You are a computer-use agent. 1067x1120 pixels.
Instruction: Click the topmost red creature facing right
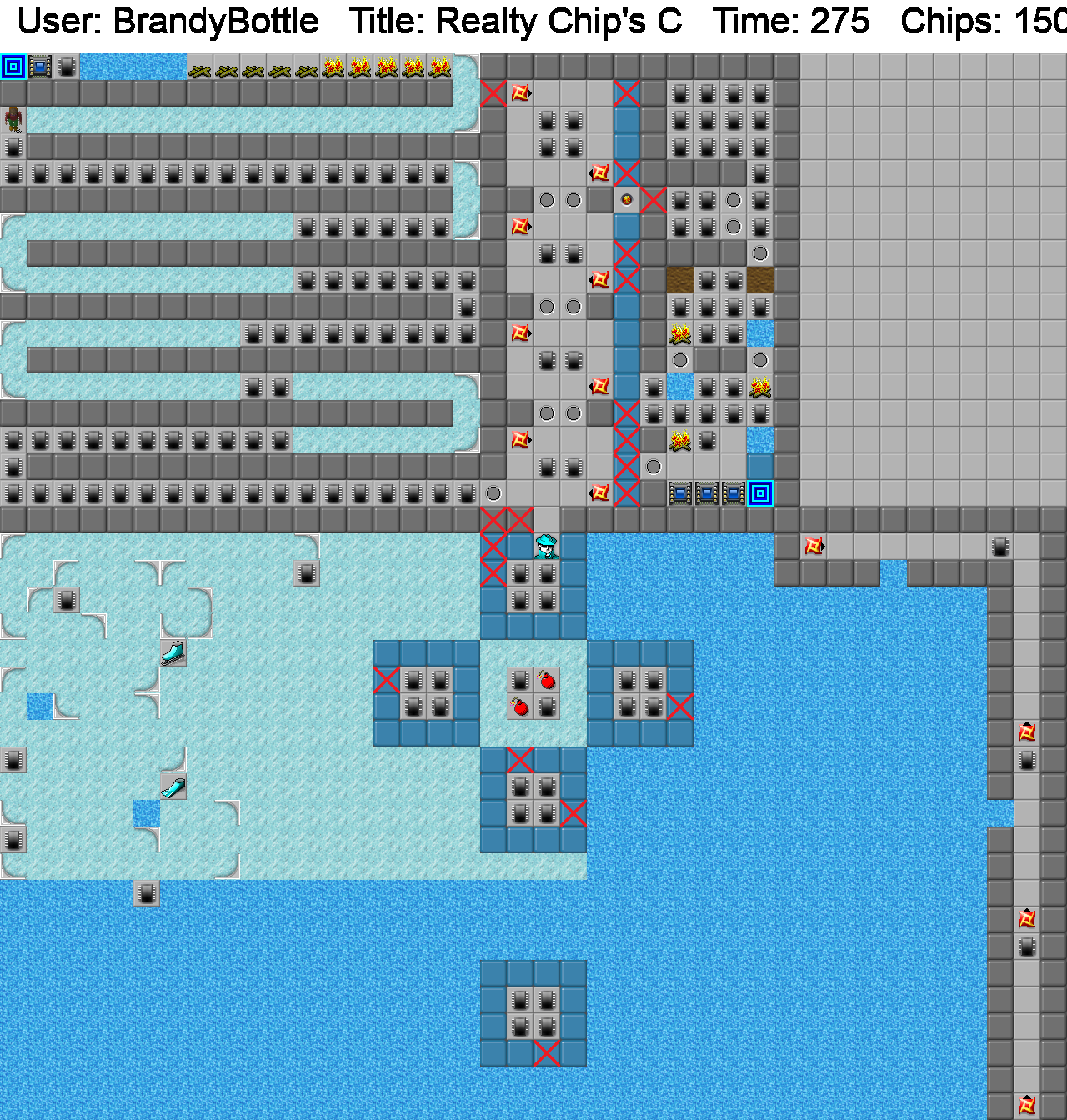pyautogui.click(x=520, y=93)
